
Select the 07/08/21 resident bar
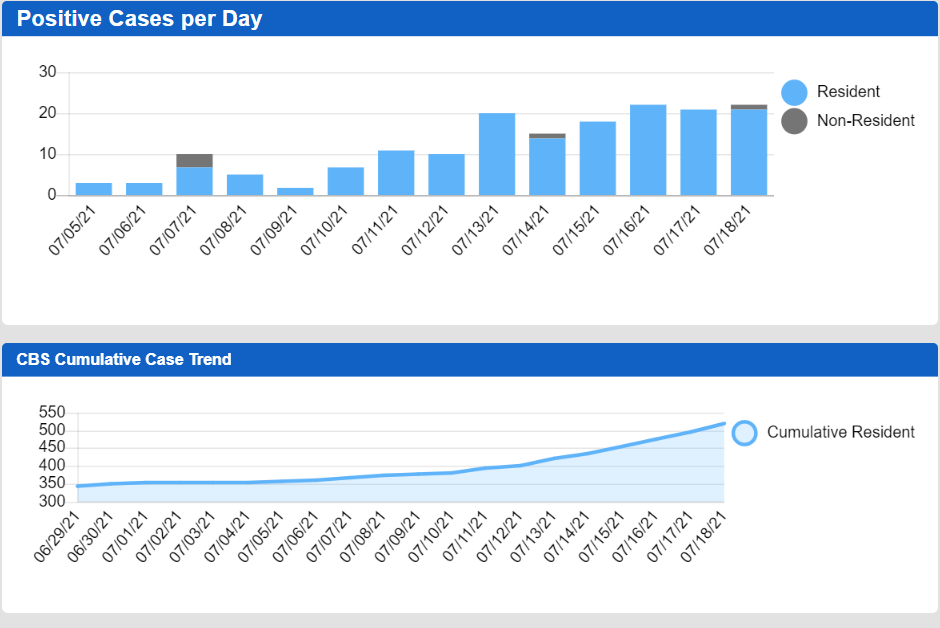tap(245, 185)
